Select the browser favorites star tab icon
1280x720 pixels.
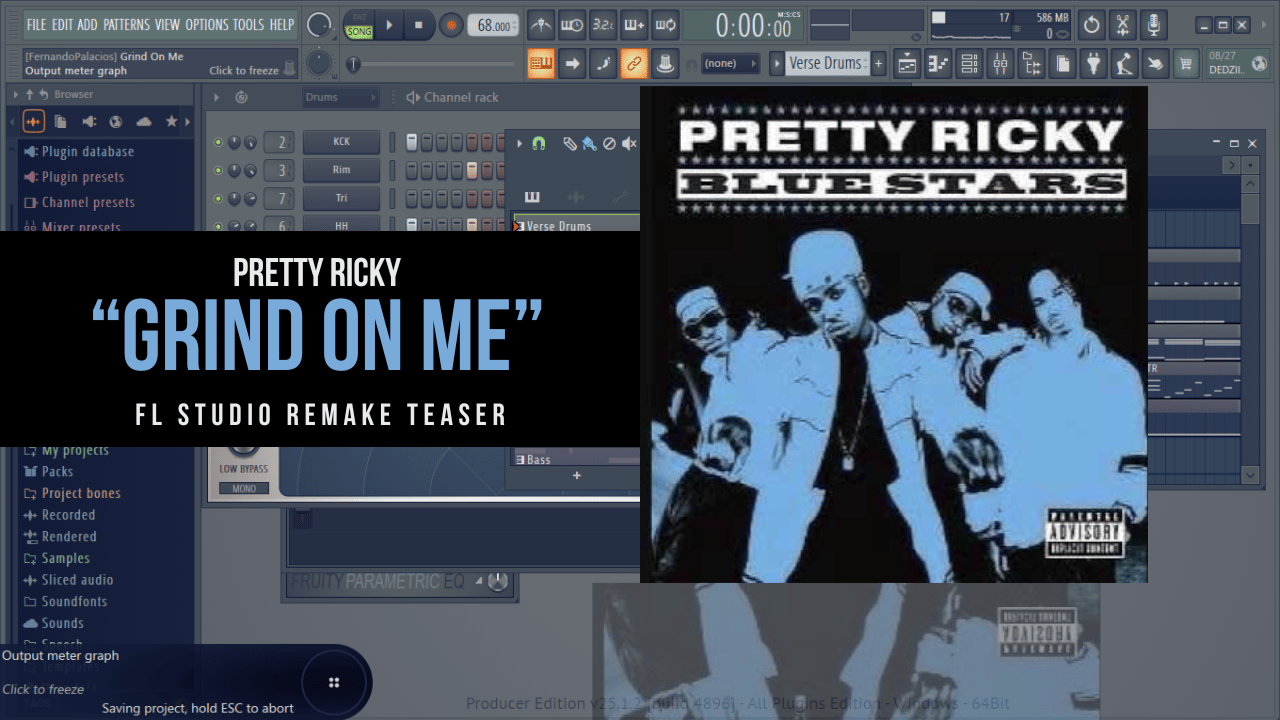171,122
